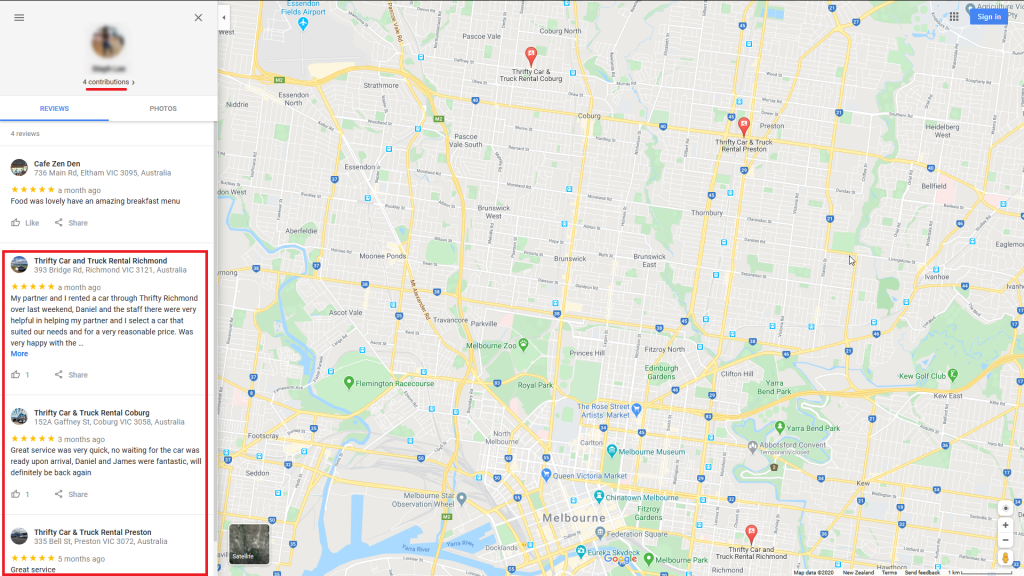Screen dimensions: 1024x576
Task: Share the Cafe Zen Den review
Action: click(x=71, y=223)
